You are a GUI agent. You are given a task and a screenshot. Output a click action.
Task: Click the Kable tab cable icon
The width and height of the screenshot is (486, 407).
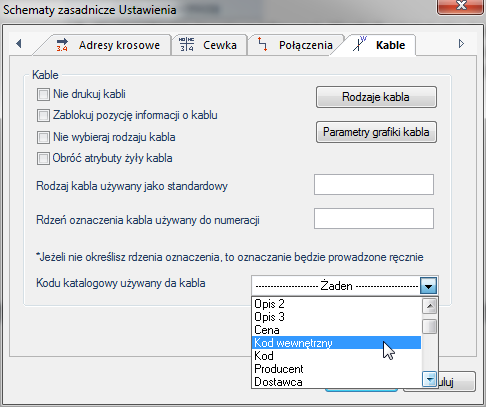tap(360, 44)
